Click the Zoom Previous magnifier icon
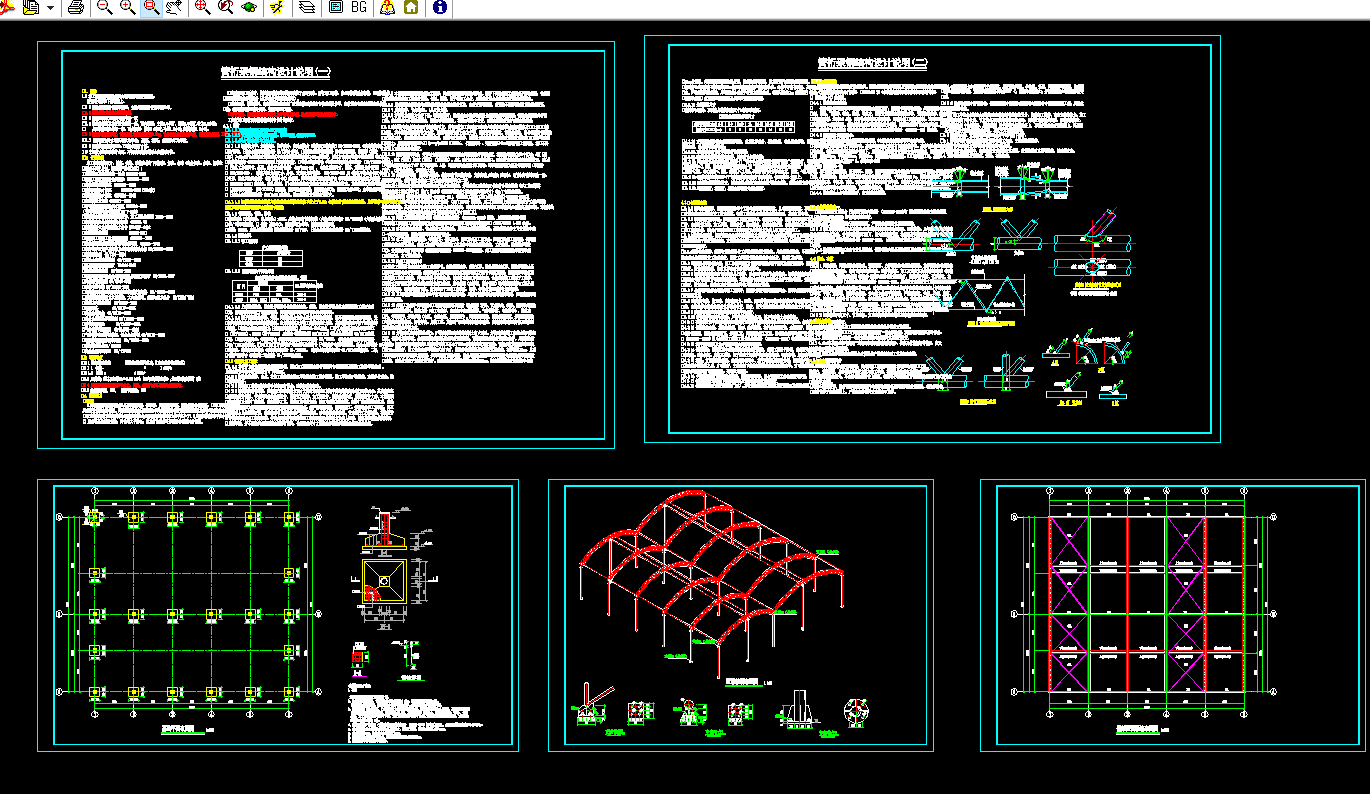 [x=225, y=7]
